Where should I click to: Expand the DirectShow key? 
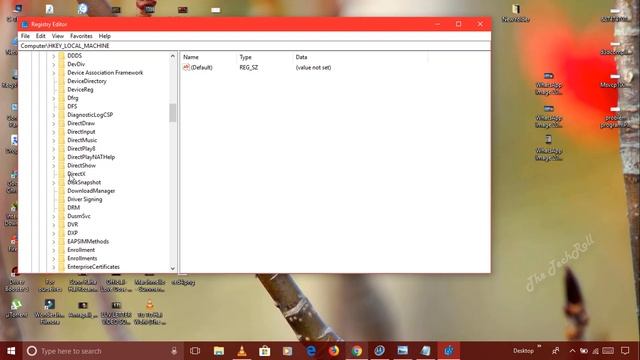coord(53,166)
